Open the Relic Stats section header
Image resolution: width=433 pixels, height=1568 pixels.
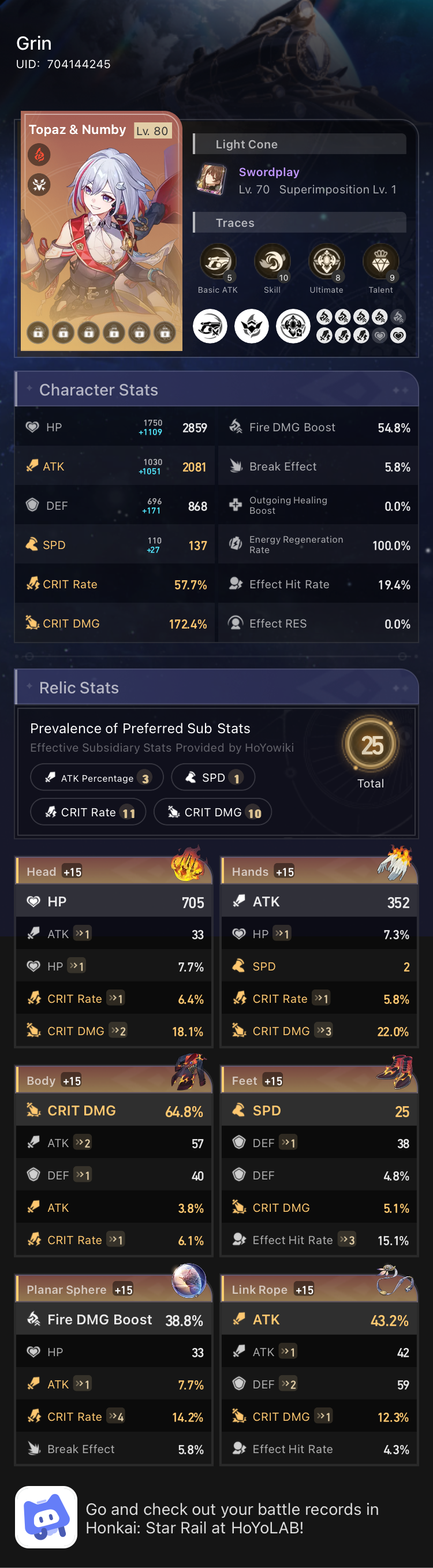[x=78, y=687]
